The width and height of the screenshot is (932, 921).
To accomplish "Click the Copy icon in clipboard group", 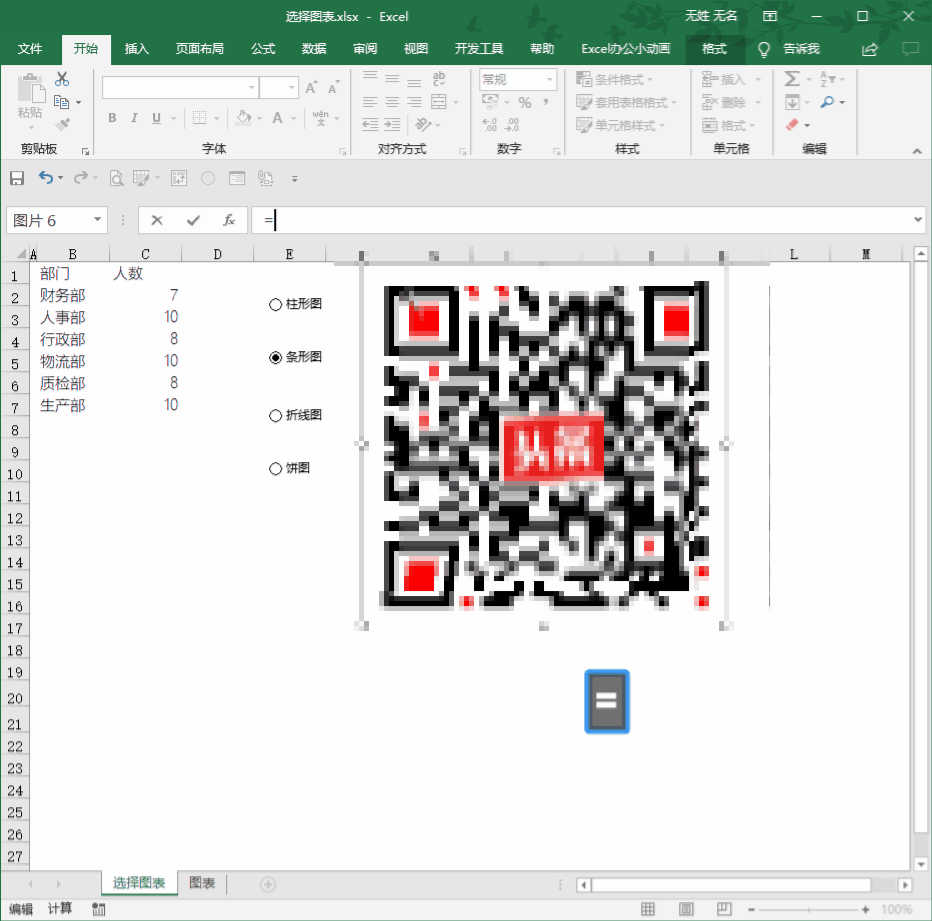I will tap(61, 102).
